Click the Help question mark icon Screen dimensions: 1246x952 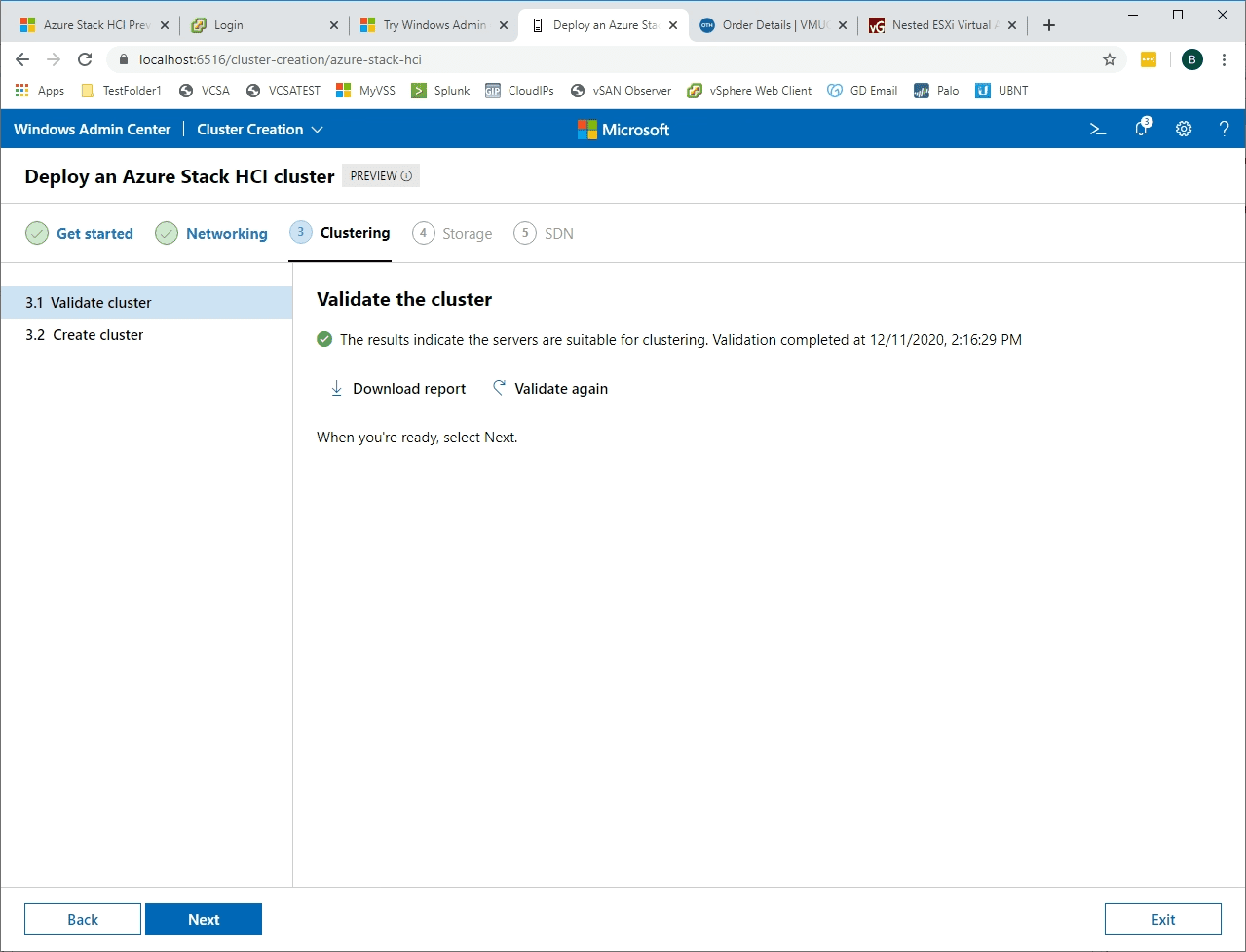point(1225,129)
